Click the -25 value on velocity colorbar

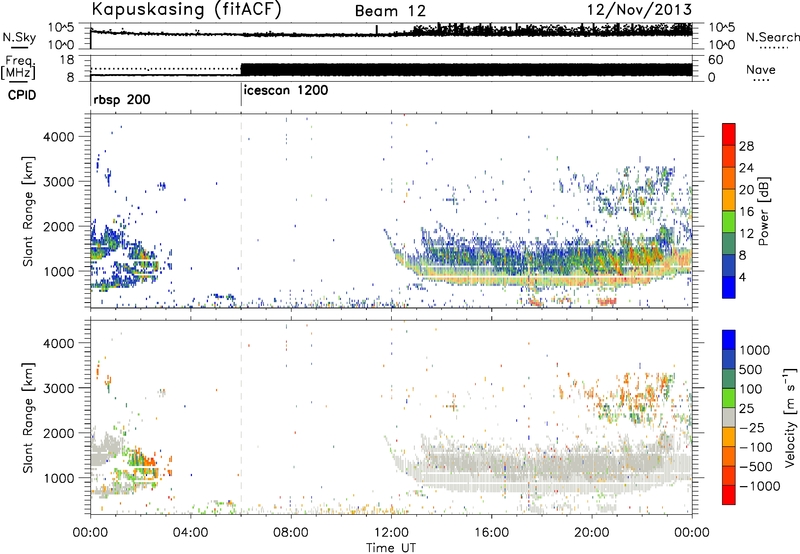point(753,427)
